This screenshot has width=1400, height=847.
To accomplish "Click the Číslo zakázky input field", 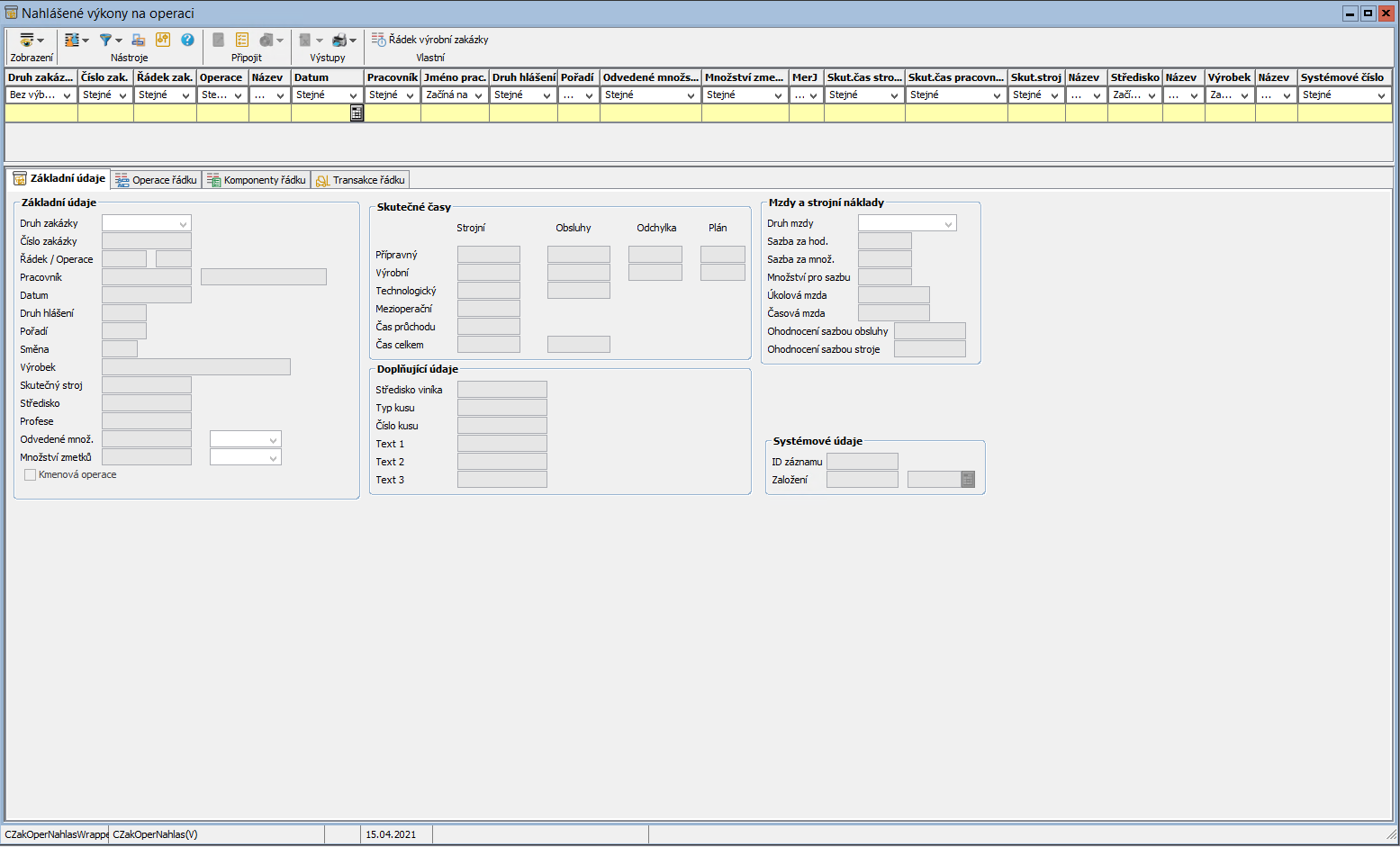I will click(147, 241).
